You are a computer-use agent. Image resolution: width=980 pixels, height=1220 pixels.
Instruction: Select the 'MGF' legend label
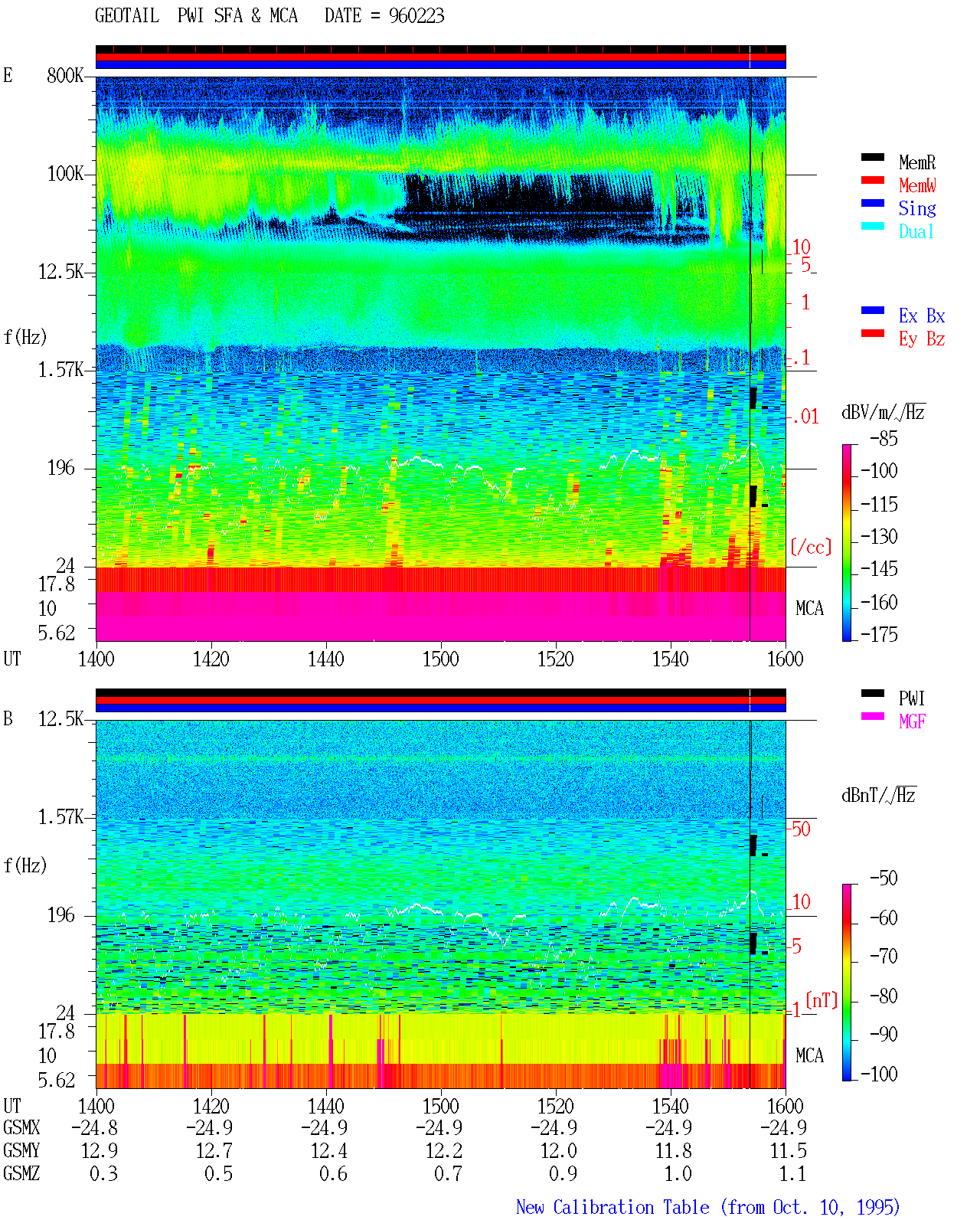tap(913, 721)
